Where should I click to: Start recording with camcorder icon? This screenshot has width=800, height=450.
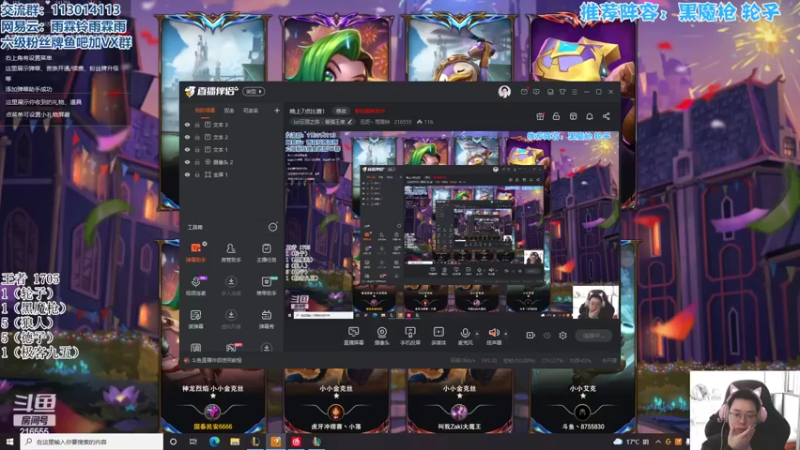pyautogui.click(x=531, y=335)
